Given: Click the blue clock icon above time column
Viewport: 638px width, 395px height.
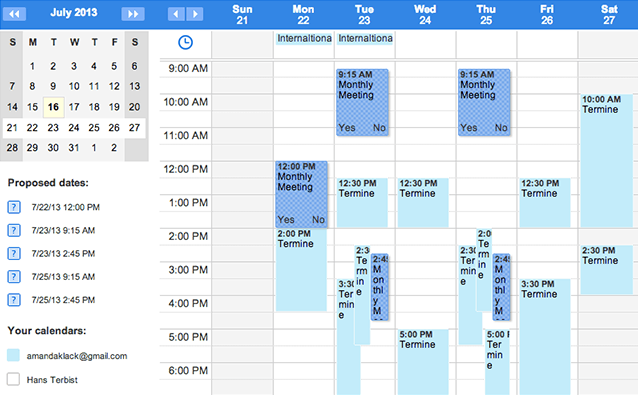Looking at the screenshot, I should [186, 42].
